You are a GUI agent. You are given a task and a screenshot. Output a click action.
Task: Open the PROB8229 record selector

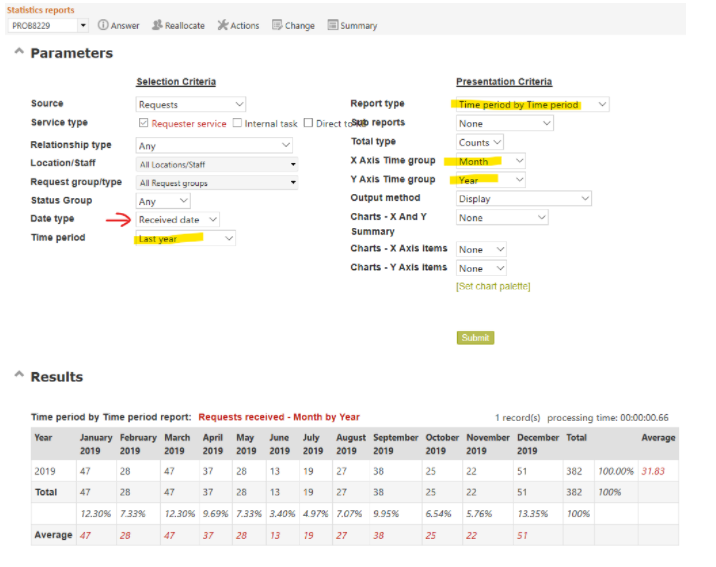click(49, 25)
